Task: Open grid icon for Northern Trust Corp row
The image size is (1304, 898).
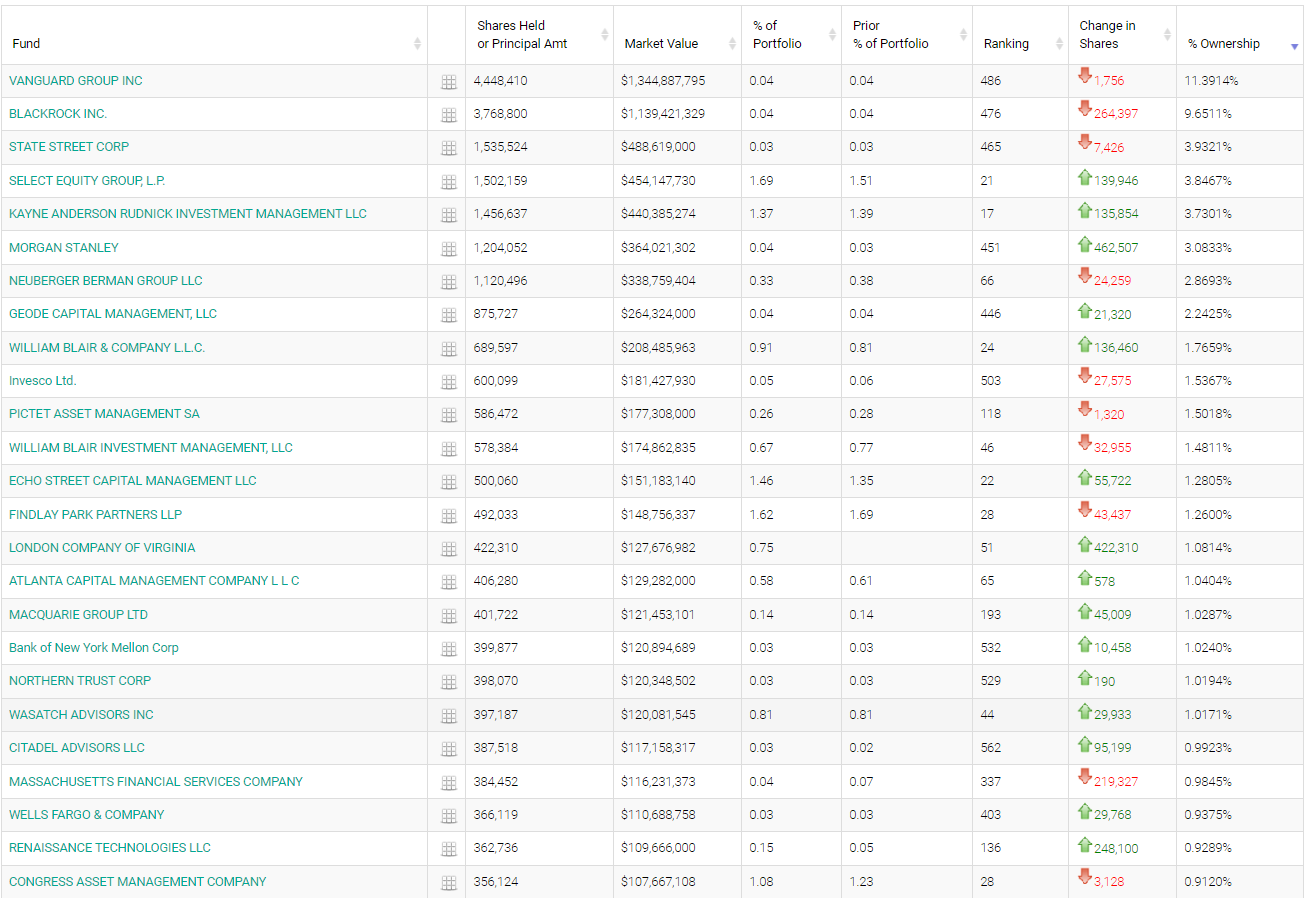Action: (448, 682)
